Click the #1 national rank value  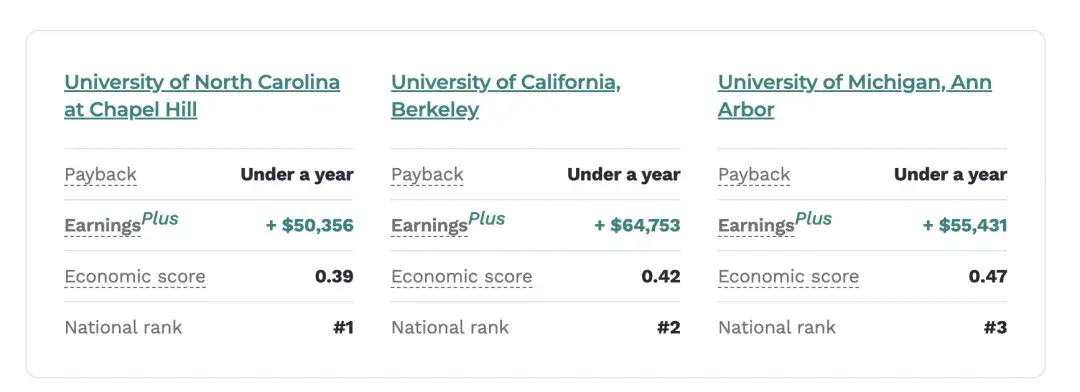343,327
